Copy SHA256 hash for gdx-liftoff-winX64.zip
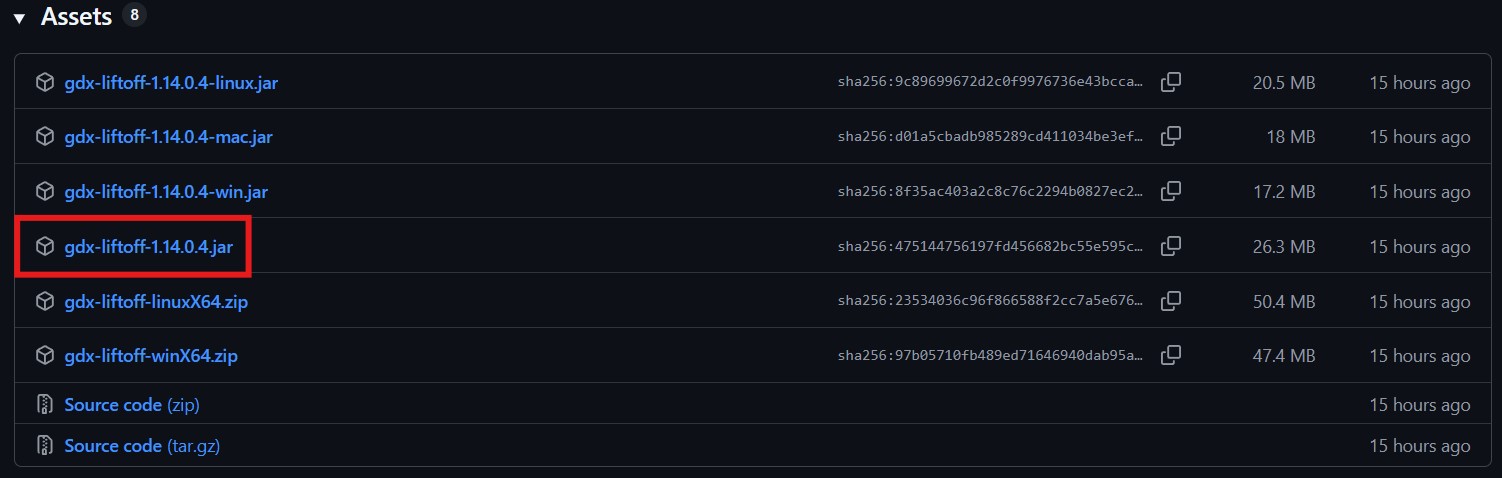Viewport: 1502px width, 478px height. coord(1171,355)
